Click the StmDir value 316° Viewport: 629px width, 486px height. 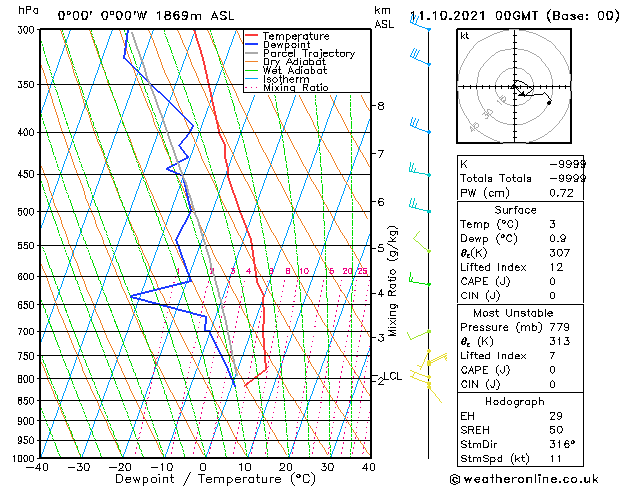pos(562,444)
